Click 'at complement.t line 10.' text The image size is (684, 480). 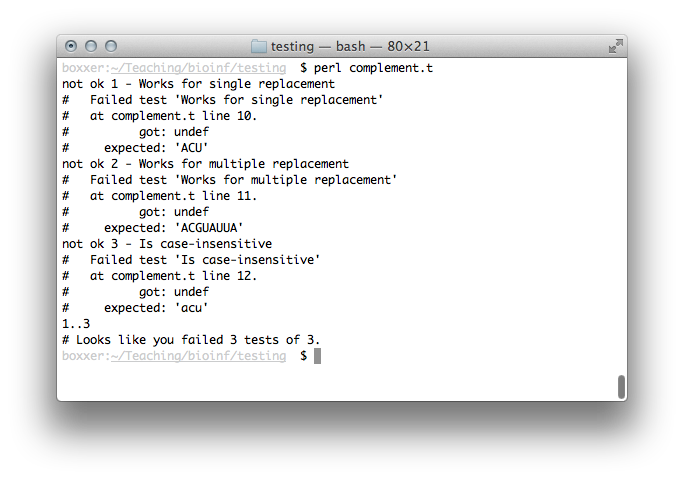click(173, 116)
